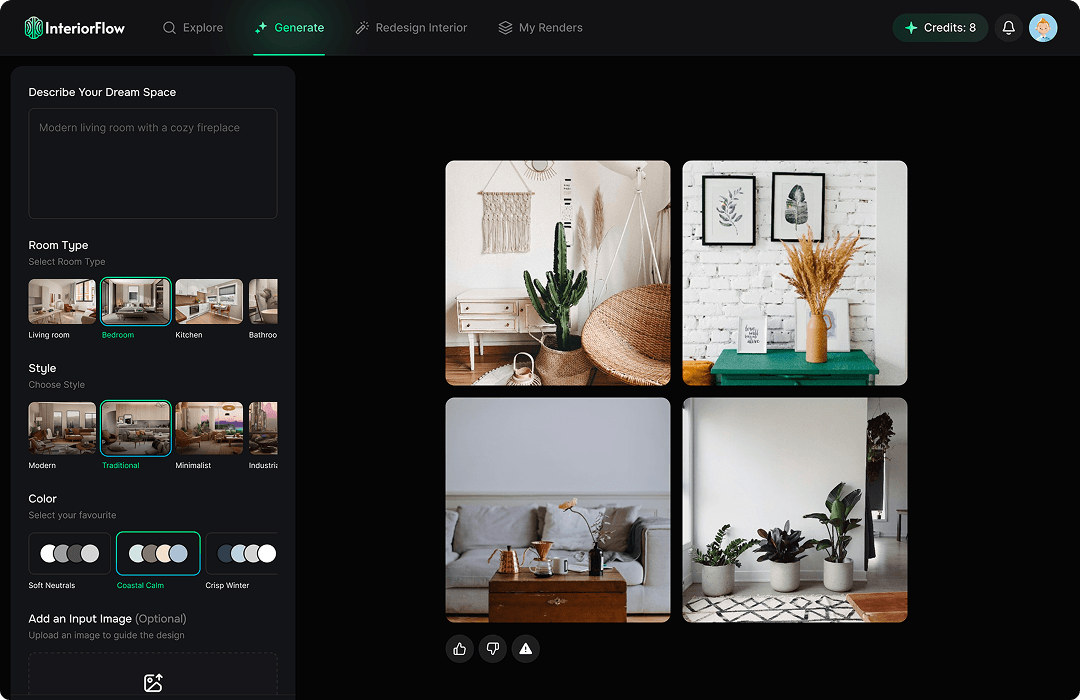Select the Kitchen room type
Image resolution: width=1080 pixels, height=700 pixels.
click(x=208, y=302)
